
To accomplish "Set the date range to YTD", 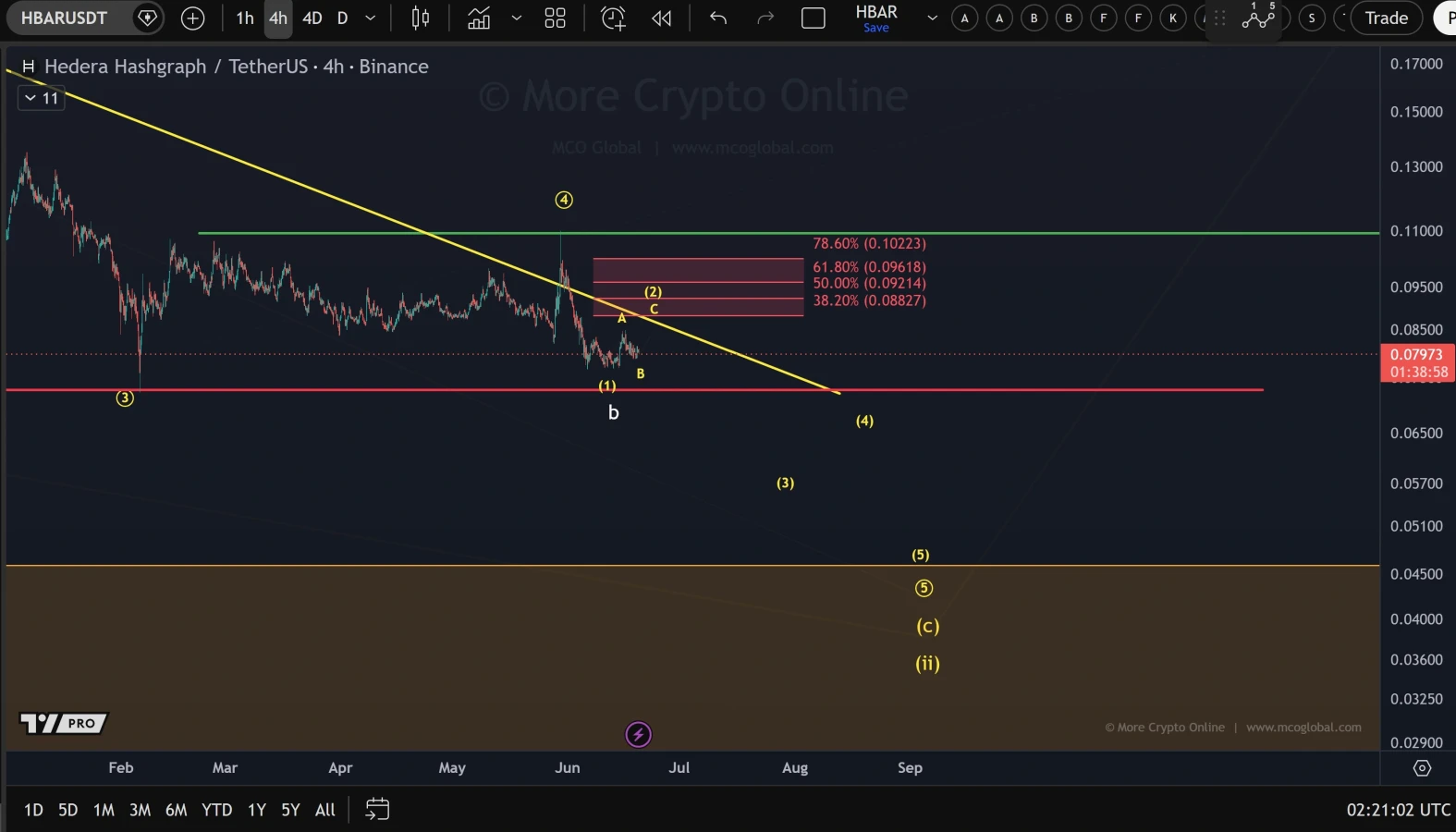I will pos(216,810).
